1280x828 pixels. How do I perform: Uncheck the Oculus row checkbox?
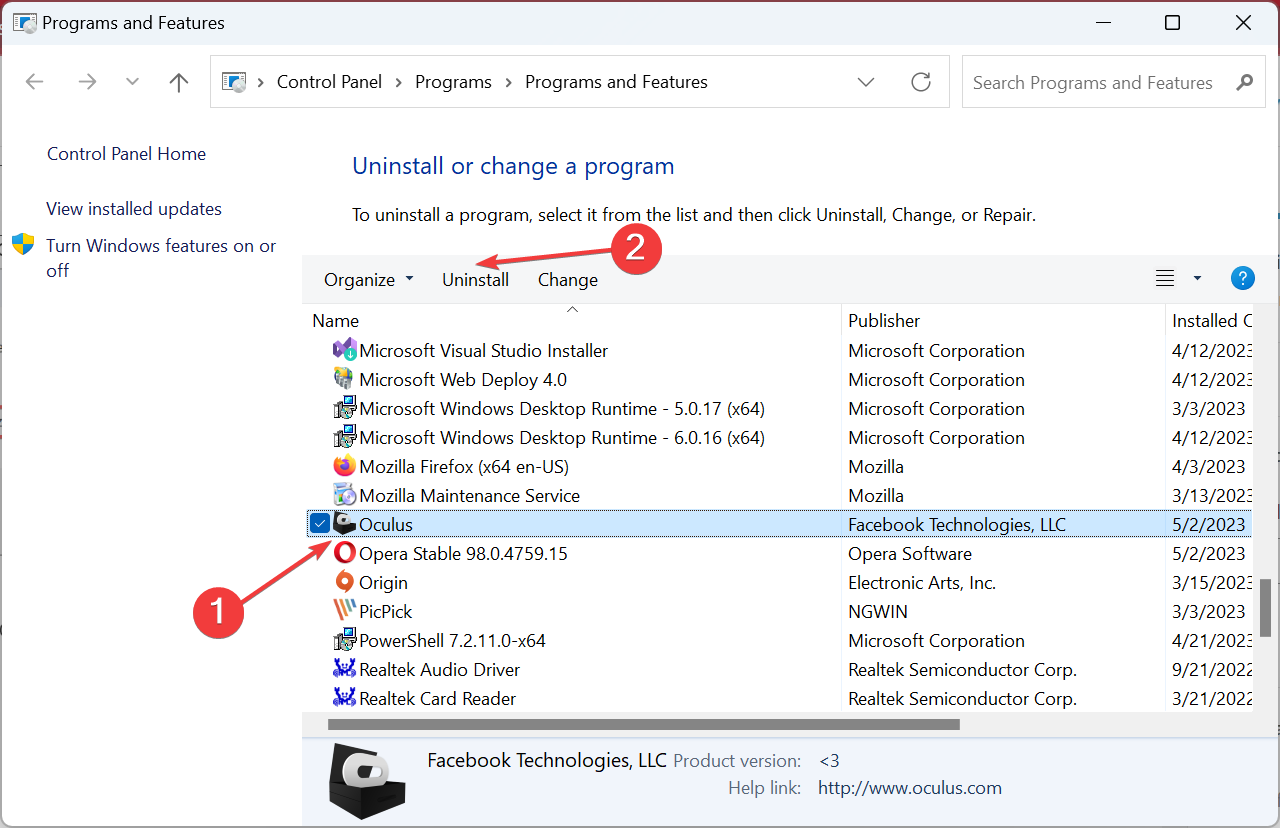point(319,523)
